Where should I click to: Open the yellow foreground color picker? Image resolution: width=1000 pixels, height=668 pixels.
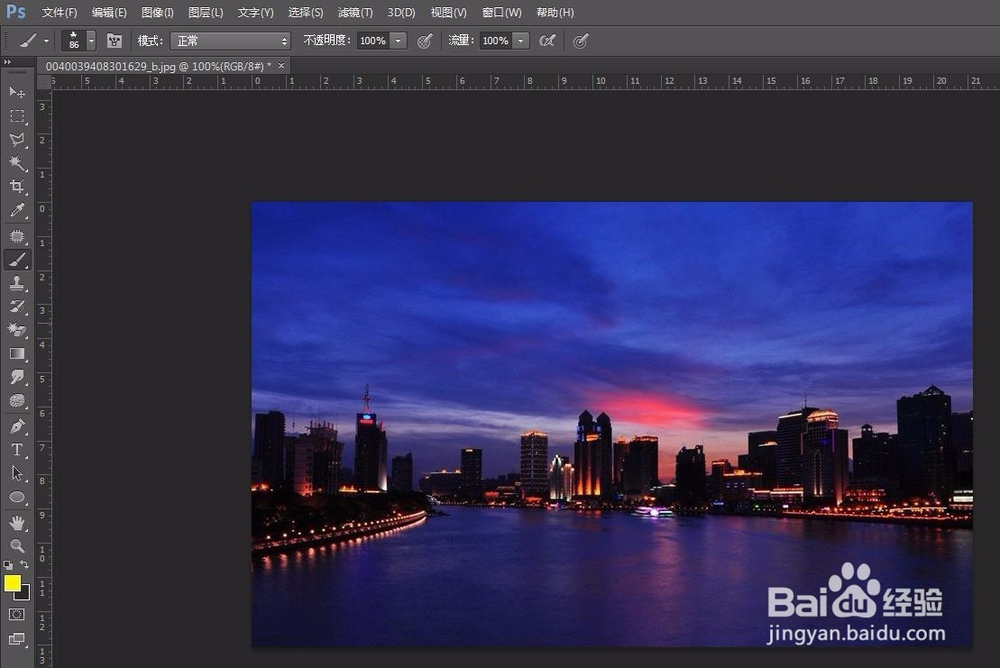tap(12, 583)
